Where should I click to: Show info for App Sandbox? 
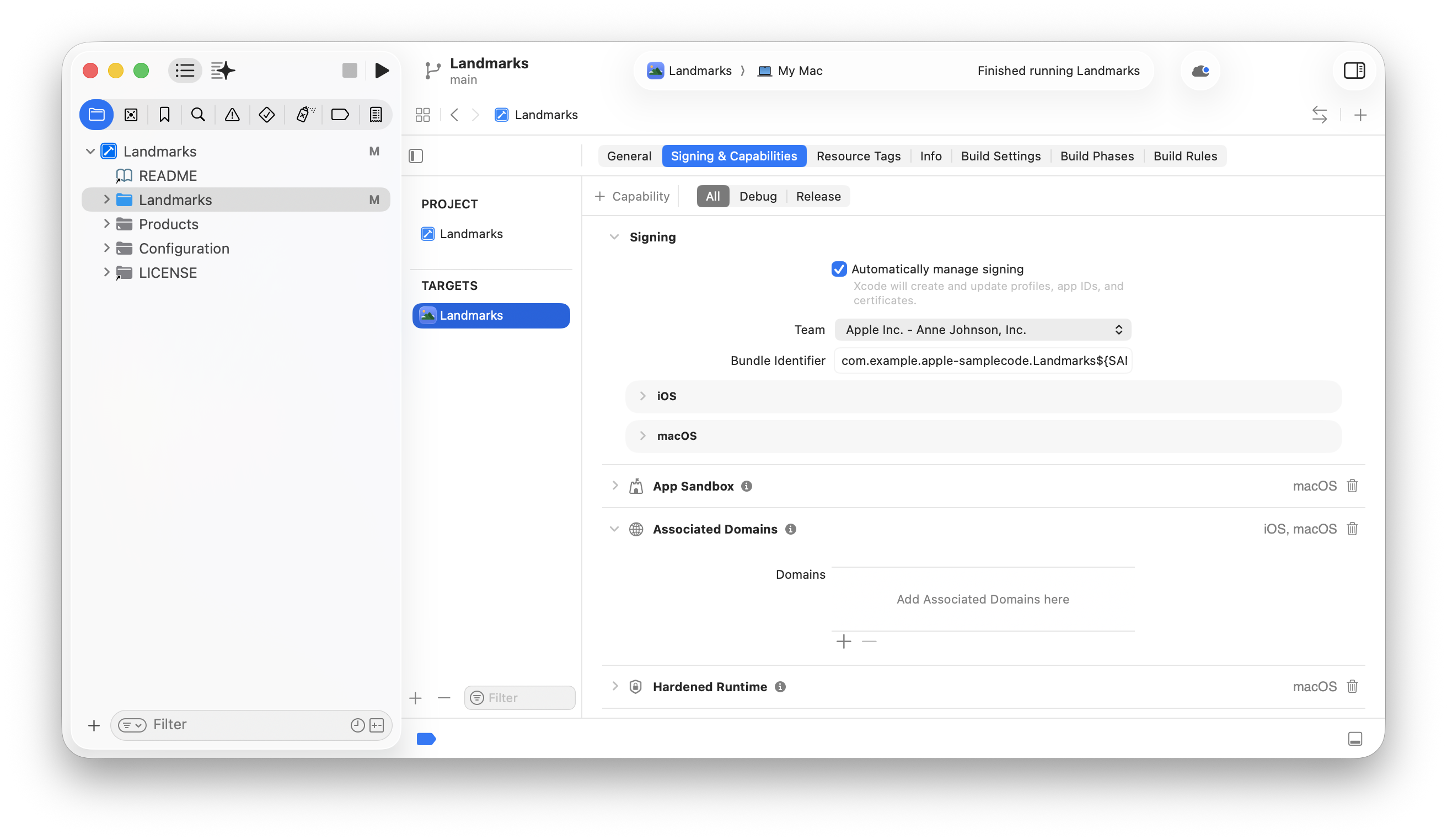point(747,487)
